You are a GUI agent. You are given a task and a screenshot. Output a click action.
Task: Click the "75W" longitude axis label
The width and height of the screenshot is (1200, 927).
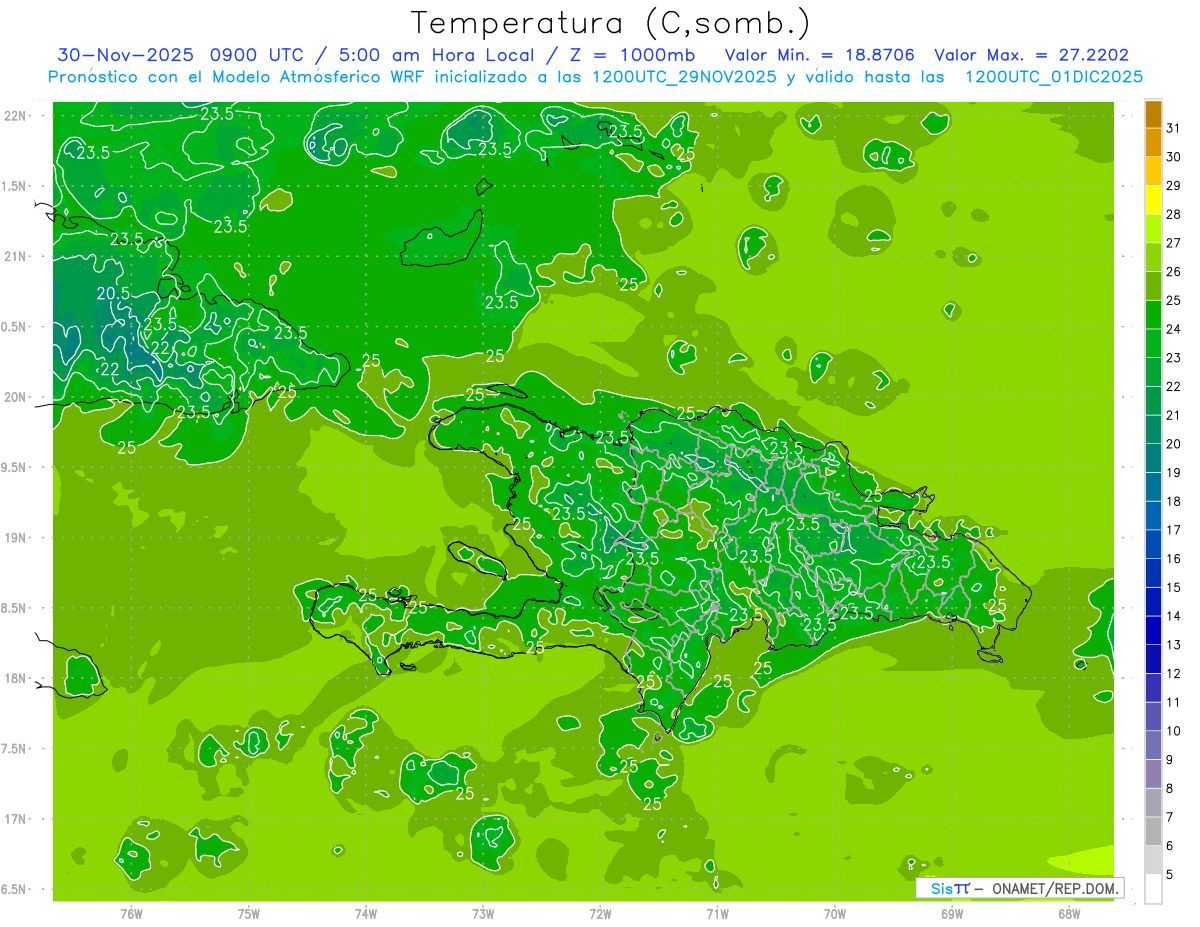tap(249, 914)
